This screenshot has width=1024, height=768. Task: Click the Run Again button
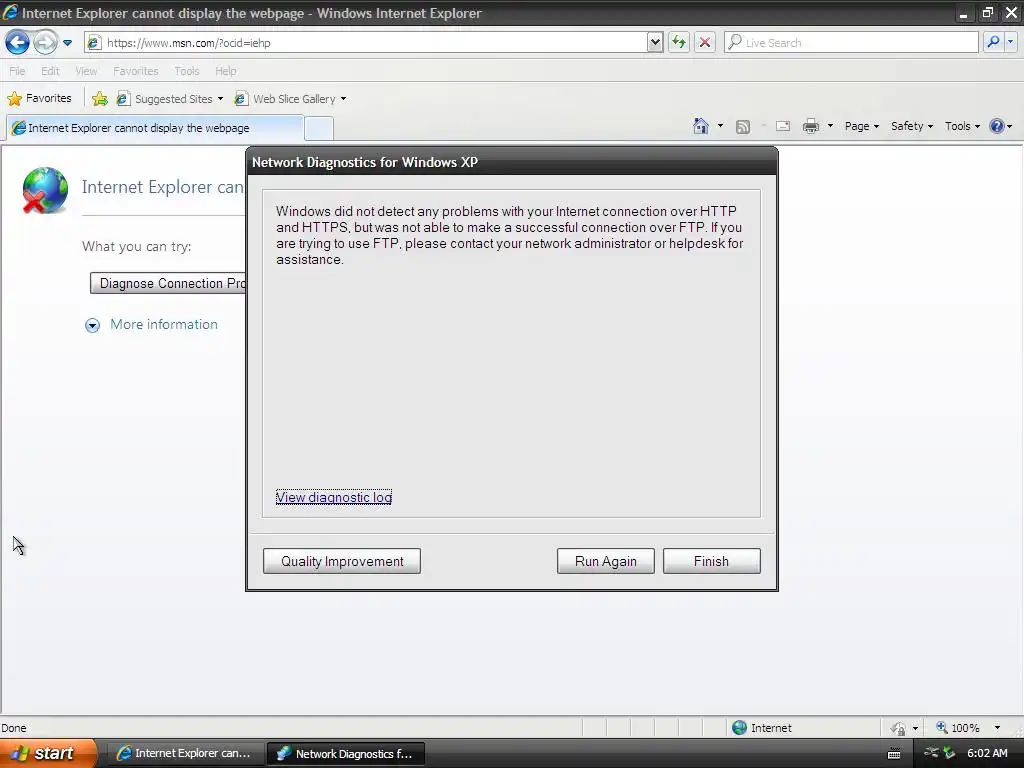[605, 561]
